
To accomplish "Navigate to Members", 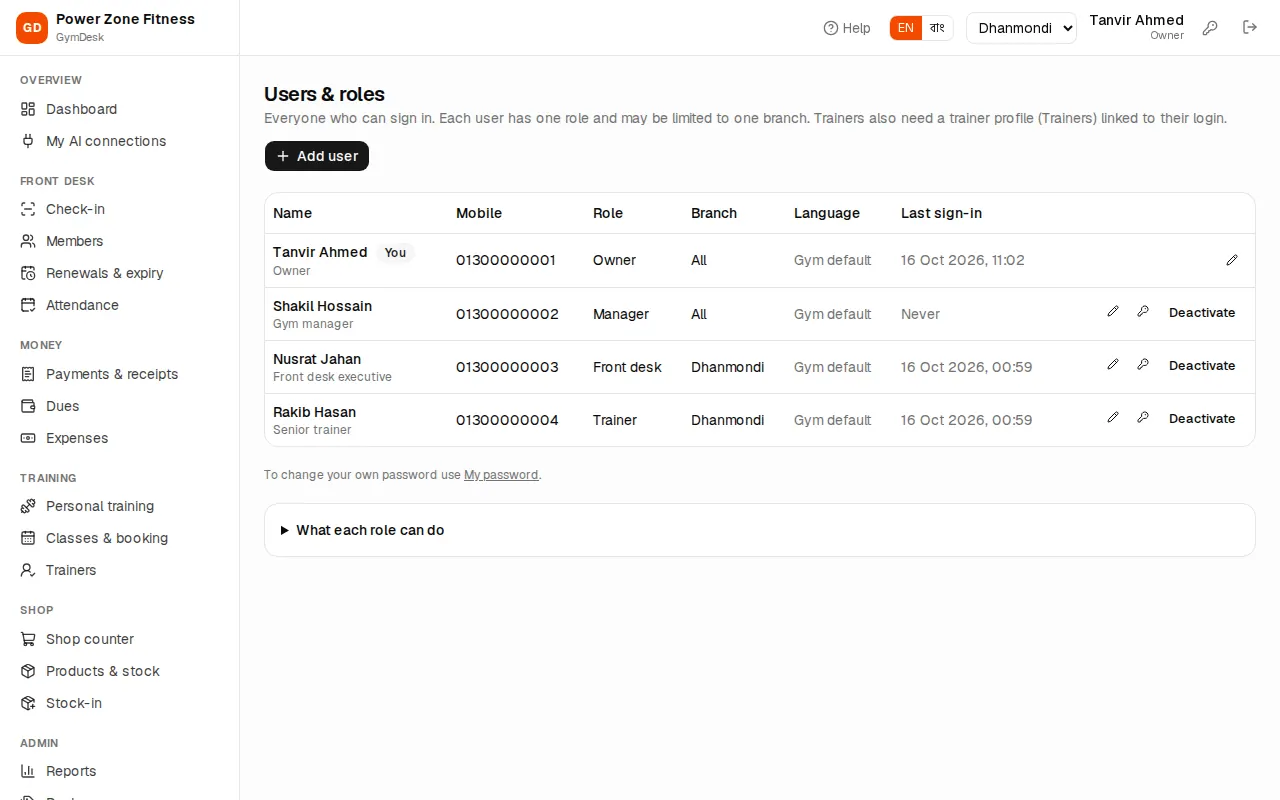I will coord(120,241).
